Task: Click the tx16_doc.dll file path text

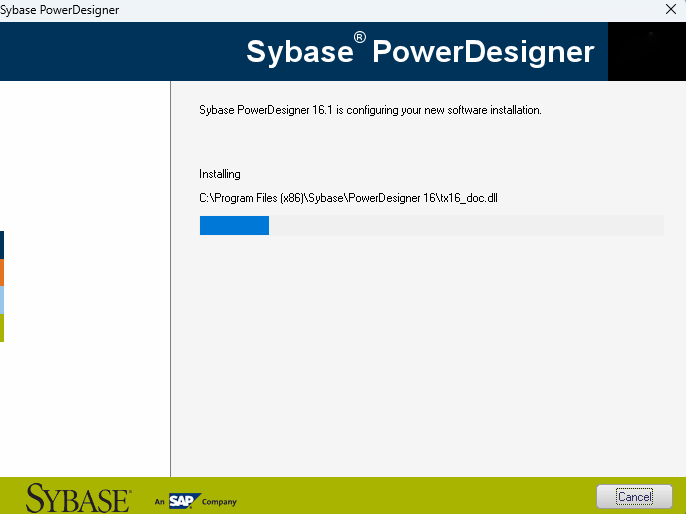Action: pos(348,198)
